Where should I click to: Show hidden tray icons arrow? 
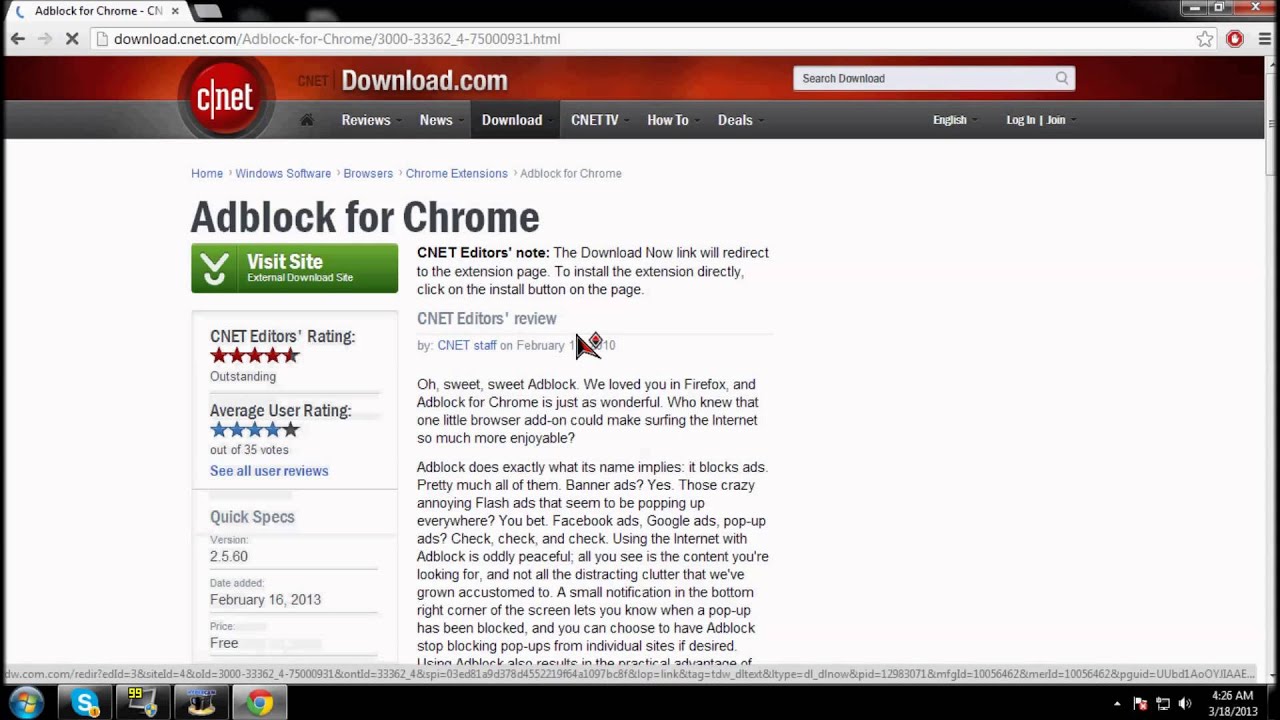(x=1117, y=703)
